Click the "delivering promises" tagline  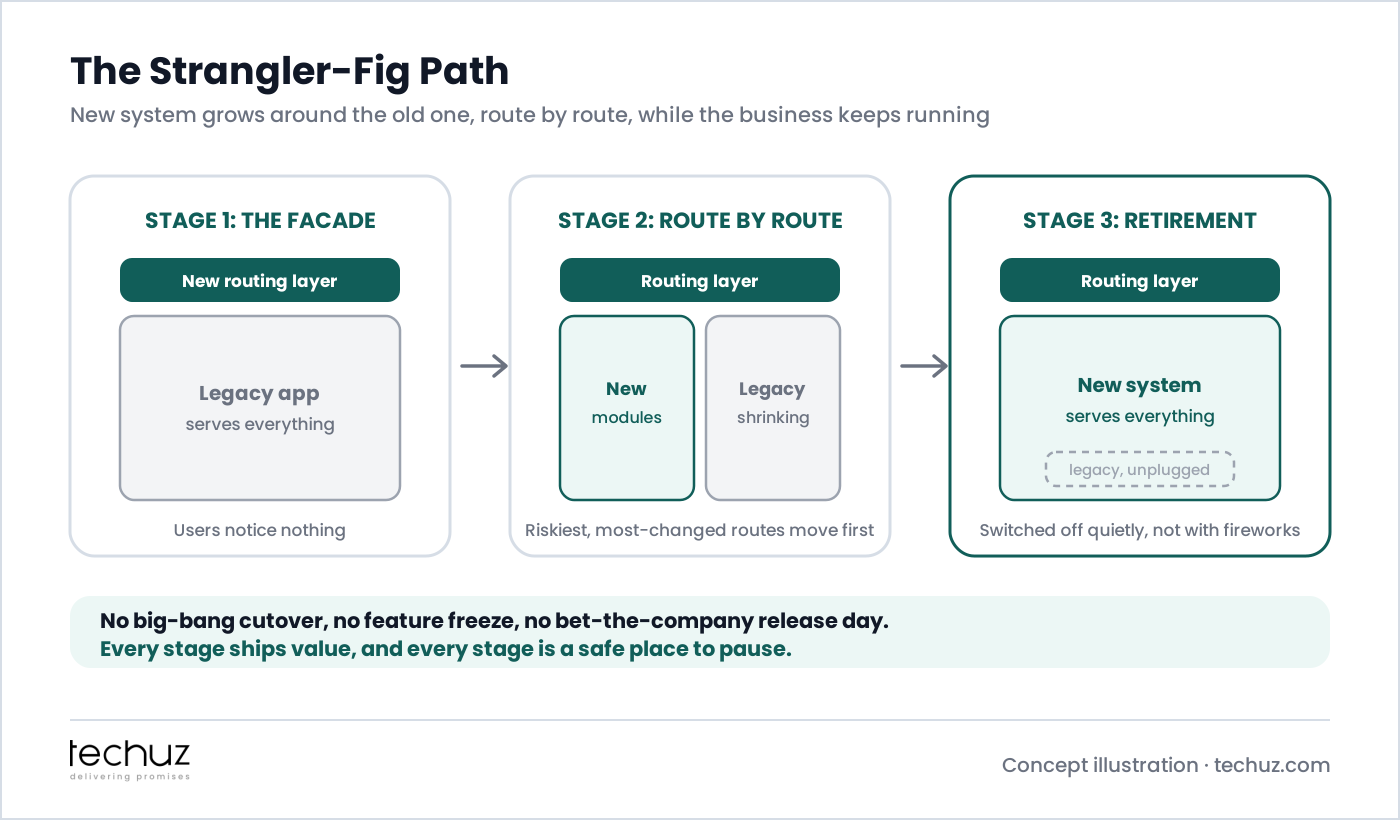[129, 776]
